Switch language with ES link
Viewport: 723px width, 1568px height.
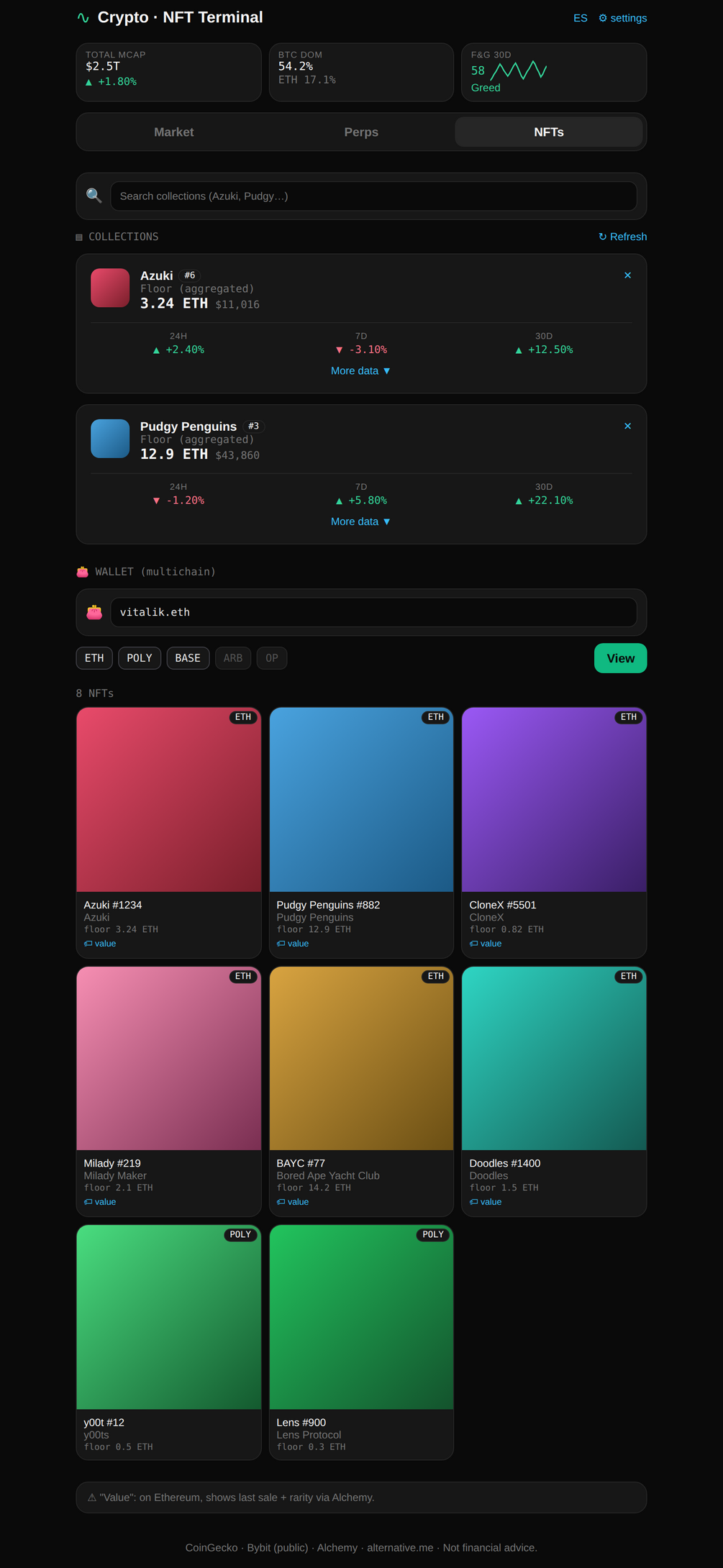580,18
